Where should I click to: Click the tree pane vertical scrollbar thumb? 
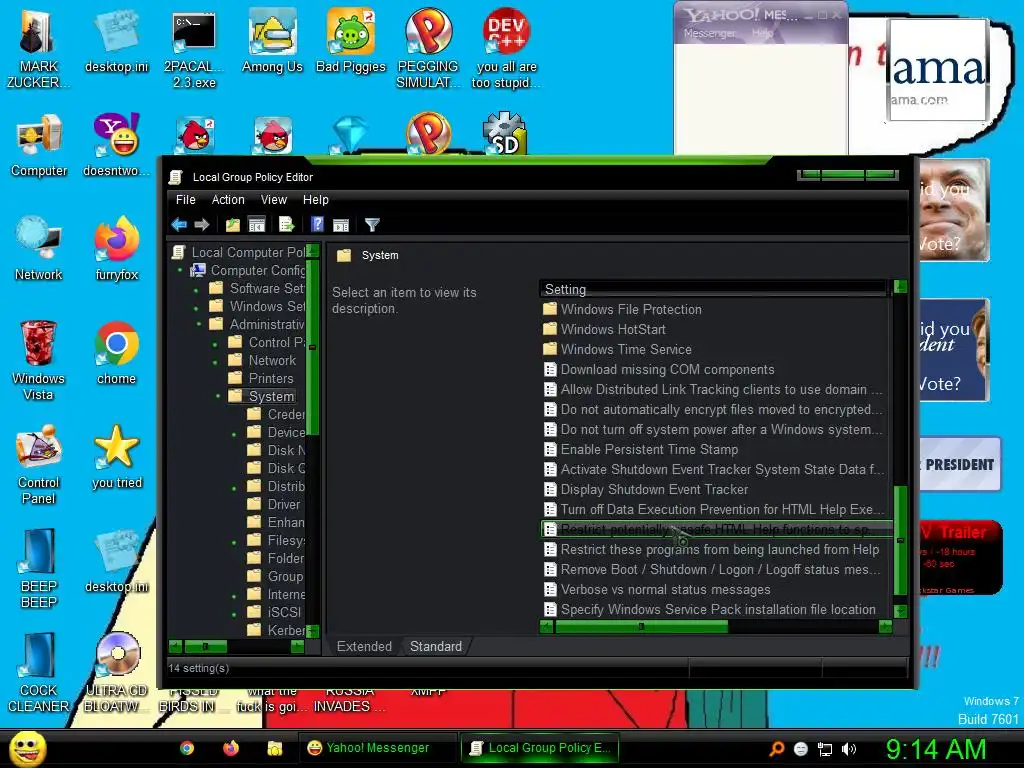(312, 347)
